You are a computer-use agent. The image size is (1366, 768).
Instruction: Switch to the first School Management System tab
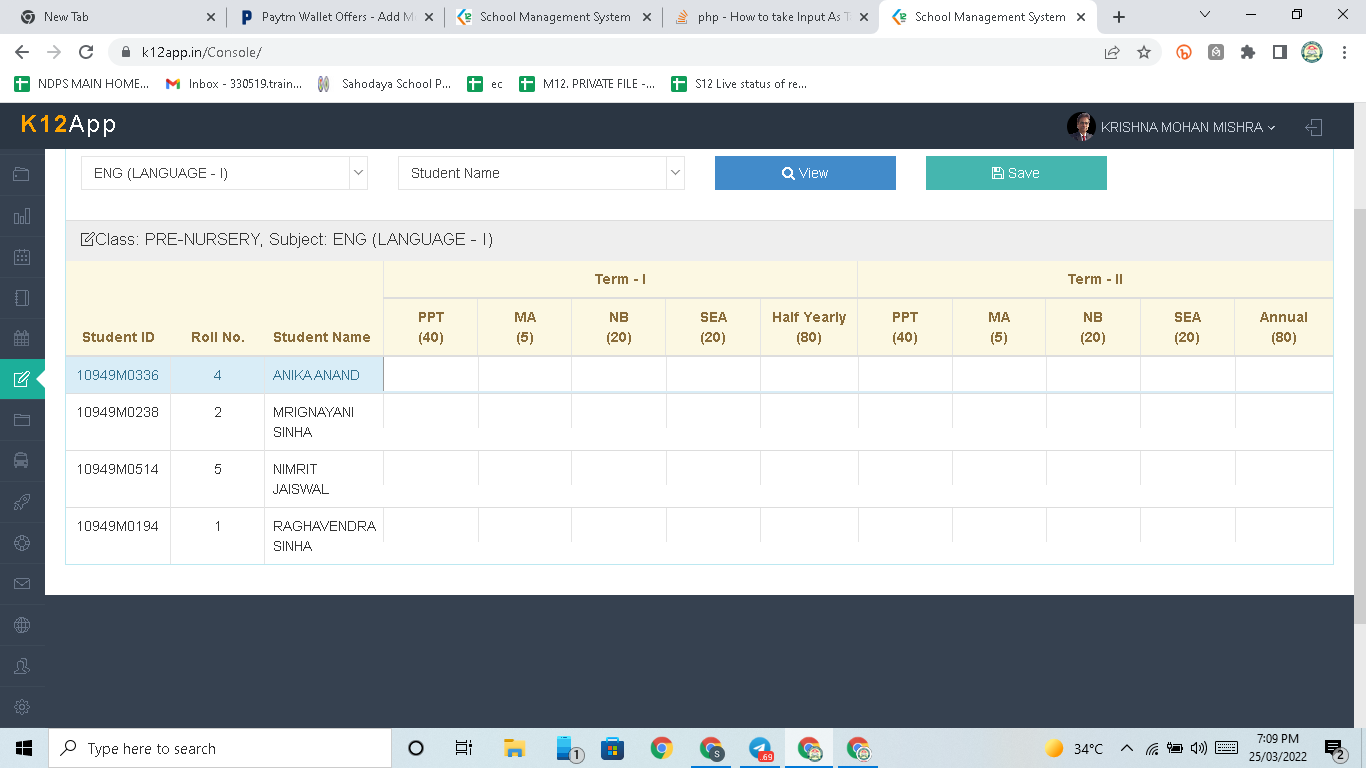(x=552, y=17)
